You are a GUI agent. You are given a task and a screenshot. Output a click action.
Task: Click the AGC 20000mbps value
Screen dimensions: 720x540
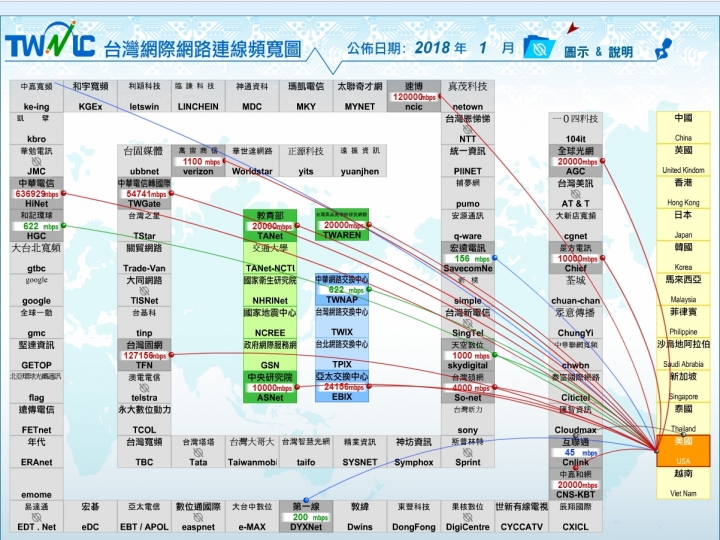tap(577, 162)
